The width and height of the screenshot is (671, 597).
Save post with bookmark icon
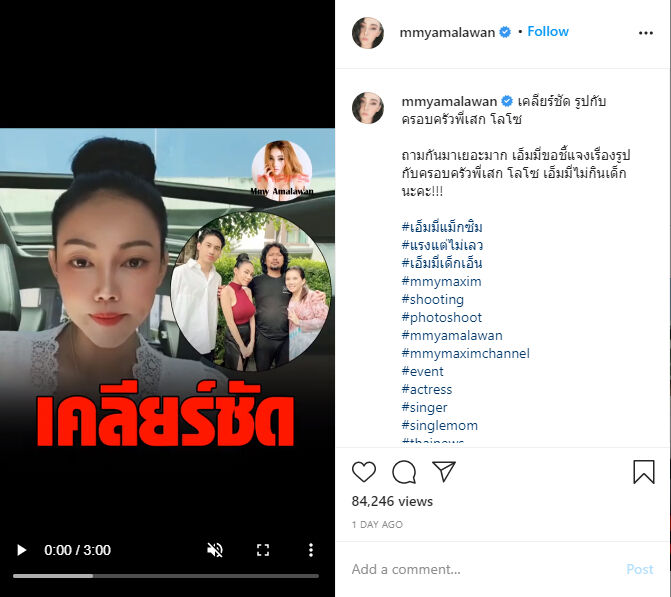(644, 472)
